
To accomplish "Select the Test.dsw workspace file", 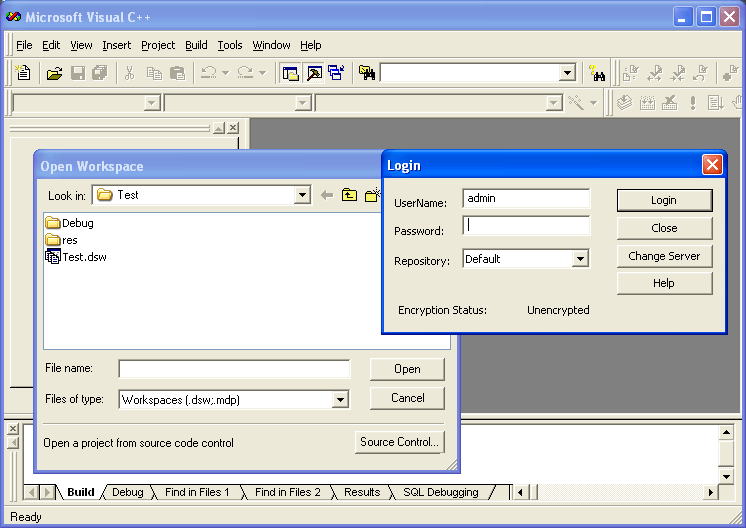I will [x=76, y=257].
